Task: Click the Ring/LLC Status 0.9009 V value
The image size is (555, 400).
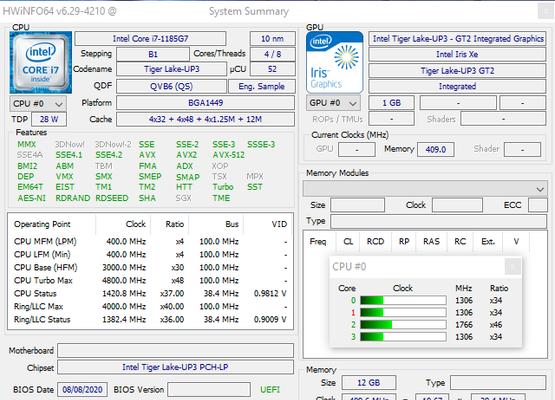Action: pyautogui.click(x=270, y=319)
